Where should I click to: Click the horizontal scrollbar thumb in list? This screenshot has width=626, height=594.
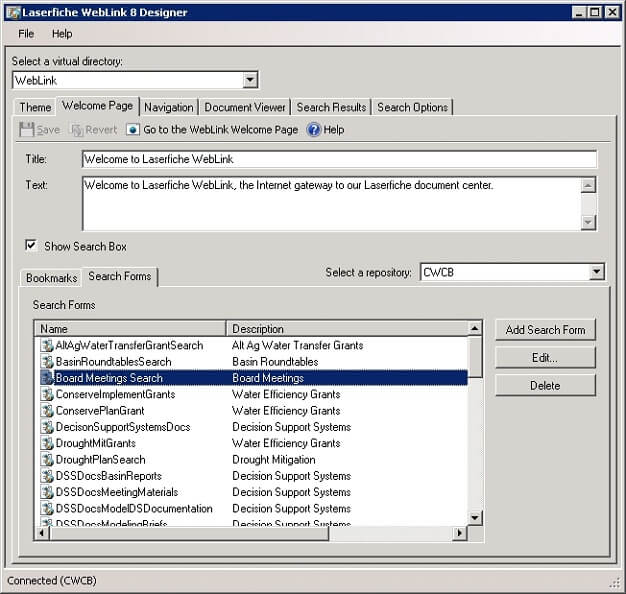189,533
